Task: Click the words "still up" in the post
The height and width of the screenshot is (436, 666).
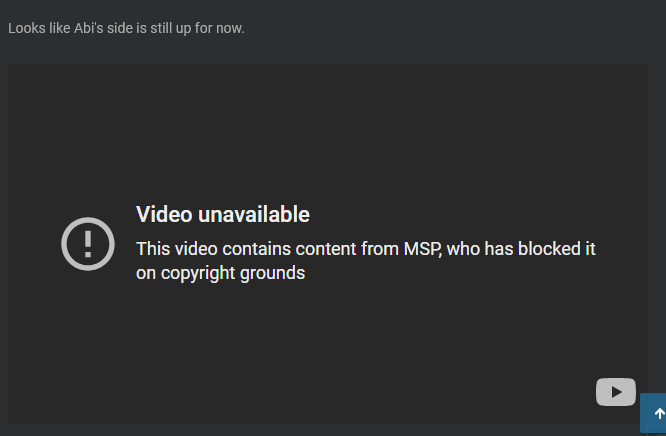Action: [x=171, y=28]
